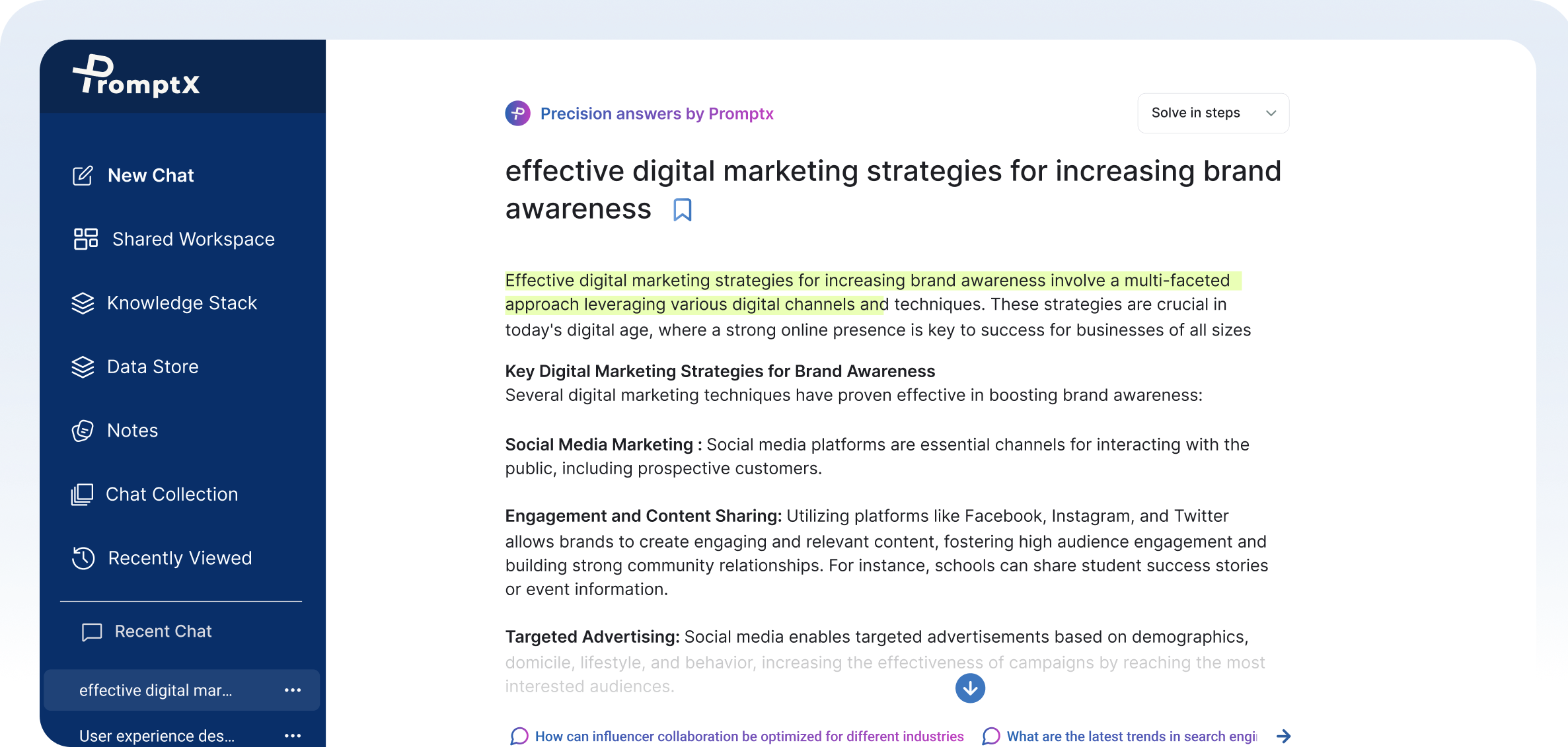Toggle bookmark on the answer title
The image size is (1568, 753).
point(682,210)
